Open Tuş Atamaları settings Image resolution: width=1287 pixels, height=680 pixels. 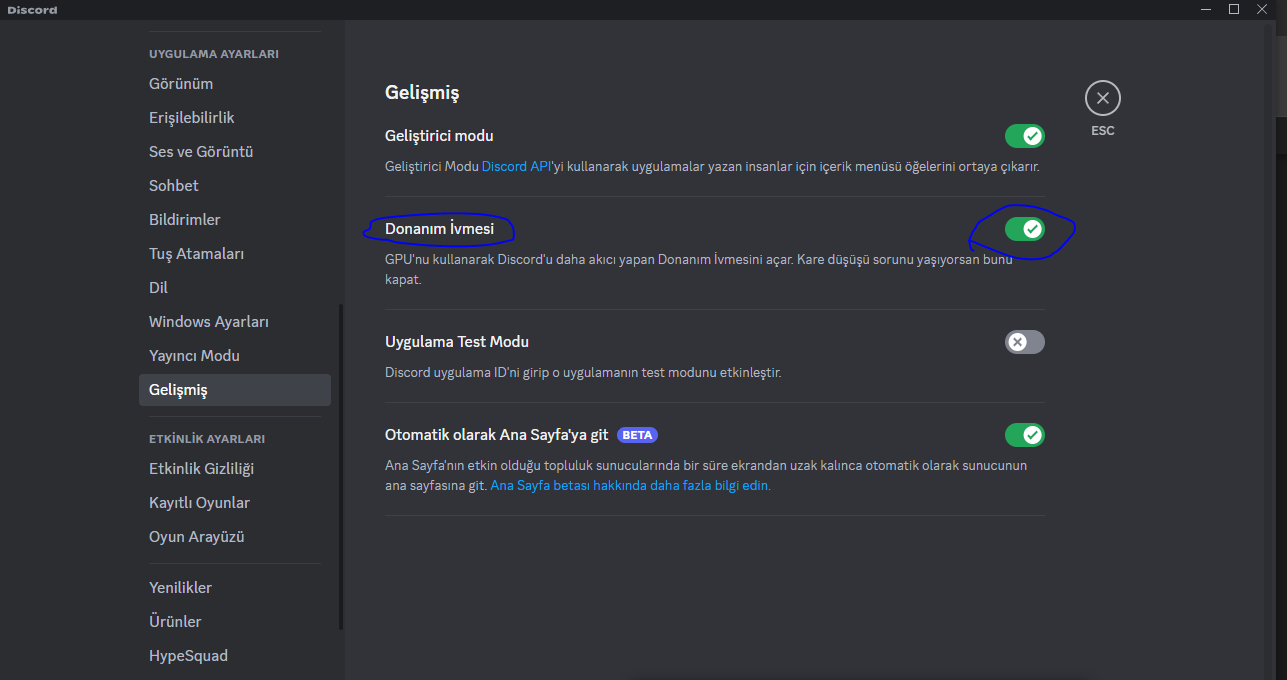pos(234,254)
